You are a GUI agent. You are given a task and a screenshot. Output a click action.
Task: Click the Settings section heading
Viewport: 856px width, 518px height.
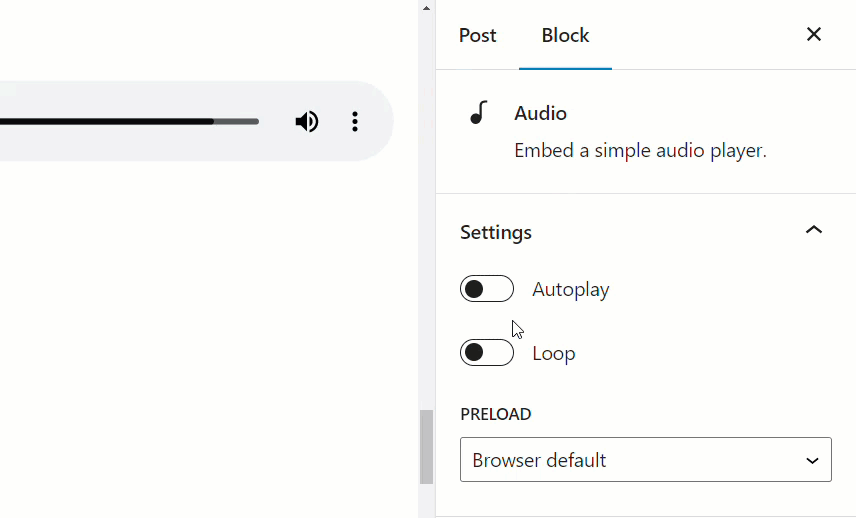coord(496,232)
